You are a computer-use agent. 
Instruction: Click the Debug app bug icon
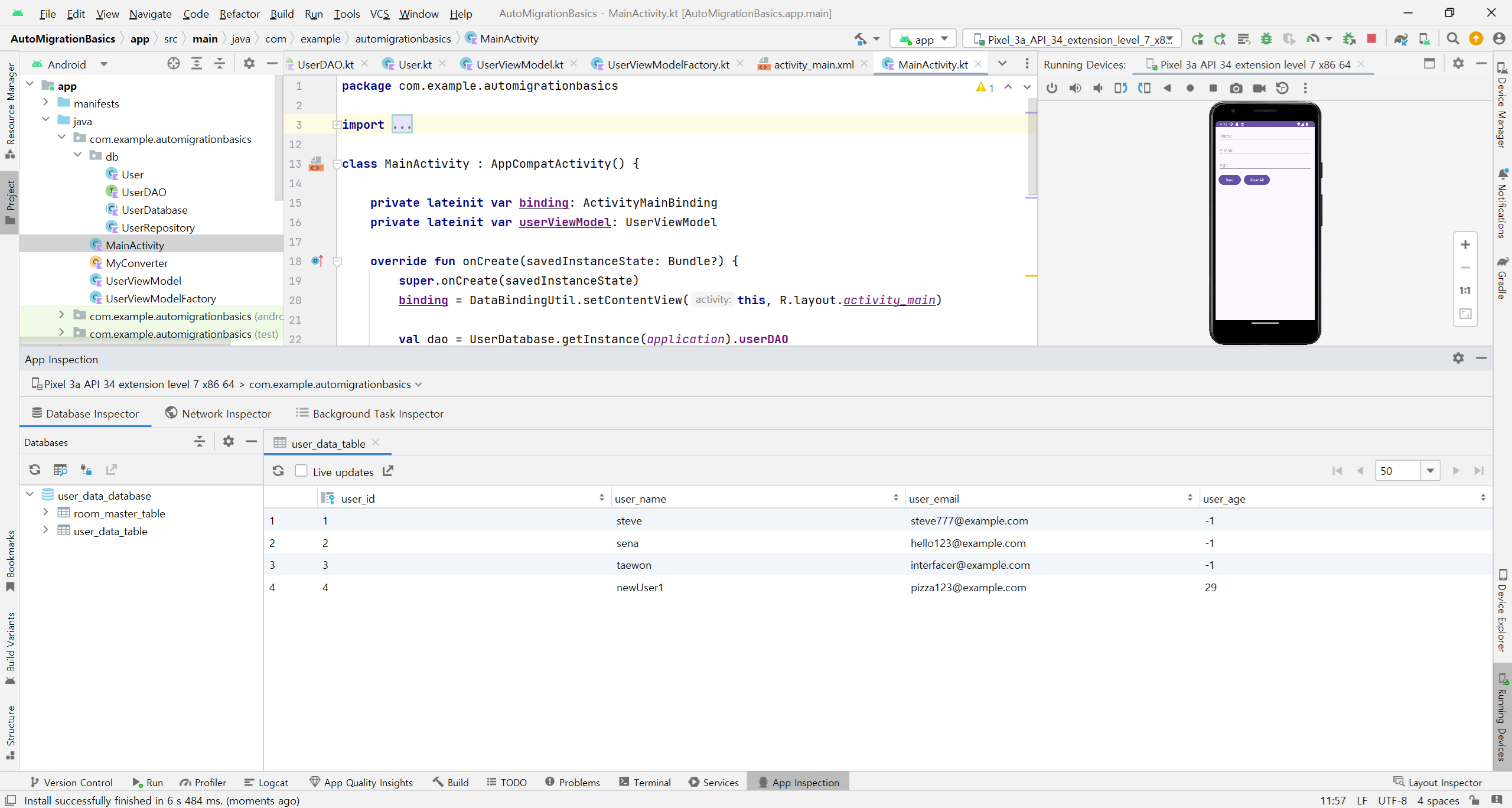point(1266,39)
